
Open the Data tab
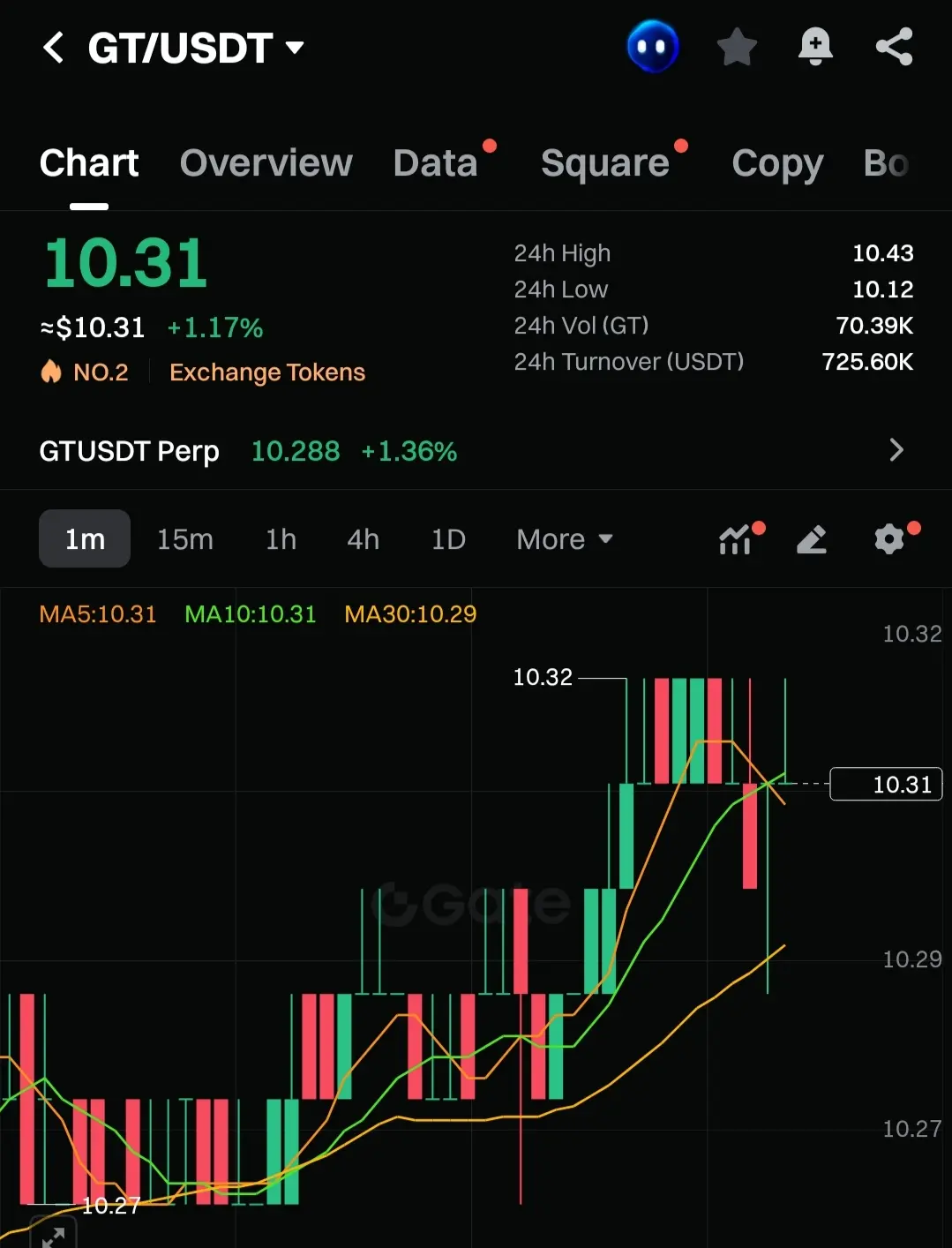click(436, 163)
